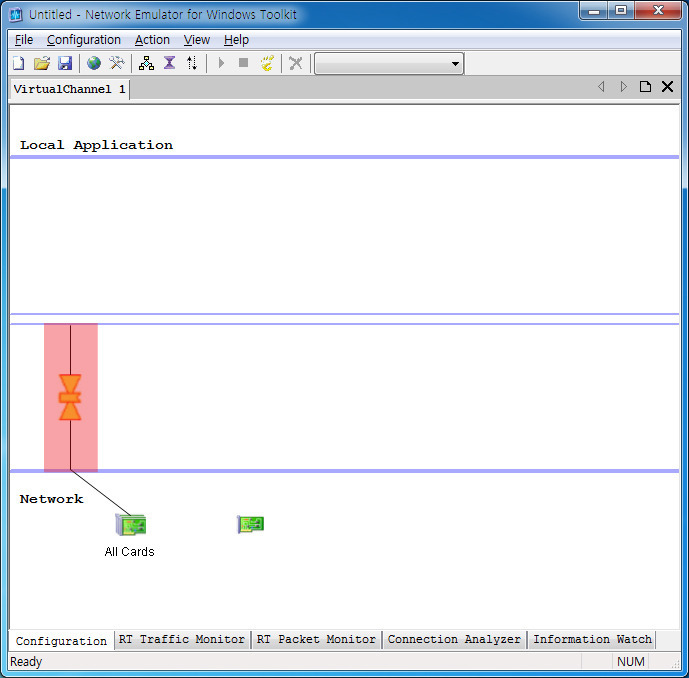Click the application icon in title bar

[16, 15]
